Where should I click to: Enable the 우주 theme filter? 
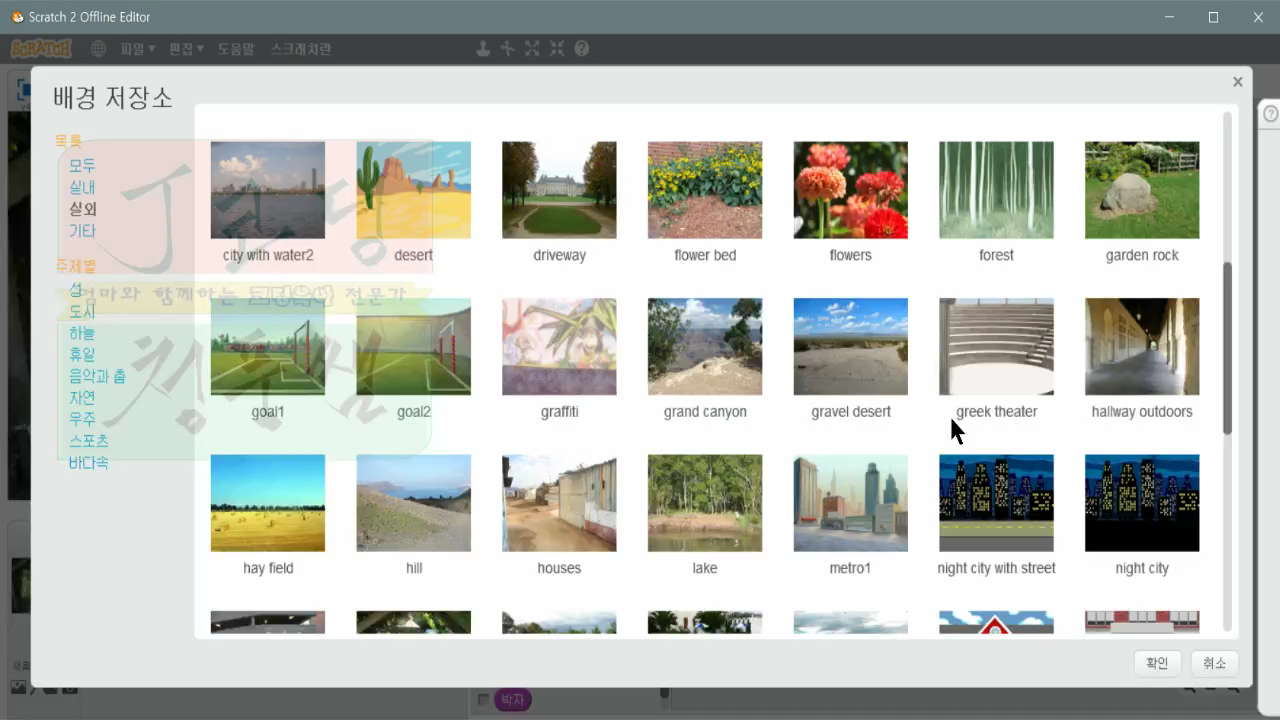tap(81, 420)
